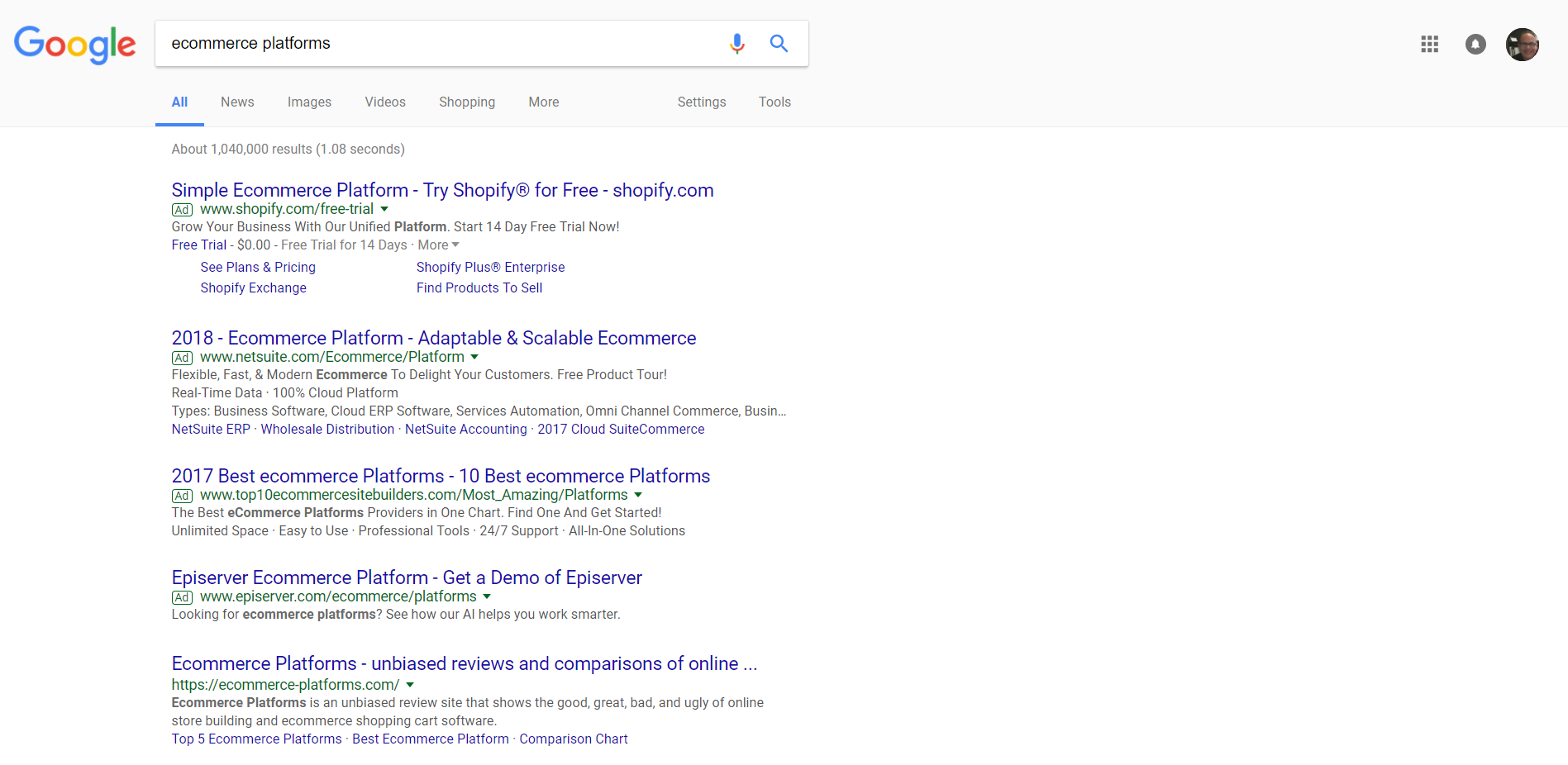This screenshot has width=1568, height=765.
Task: Switch to the Videos tab
Action: pyautogui.click(x=385, y=102)
